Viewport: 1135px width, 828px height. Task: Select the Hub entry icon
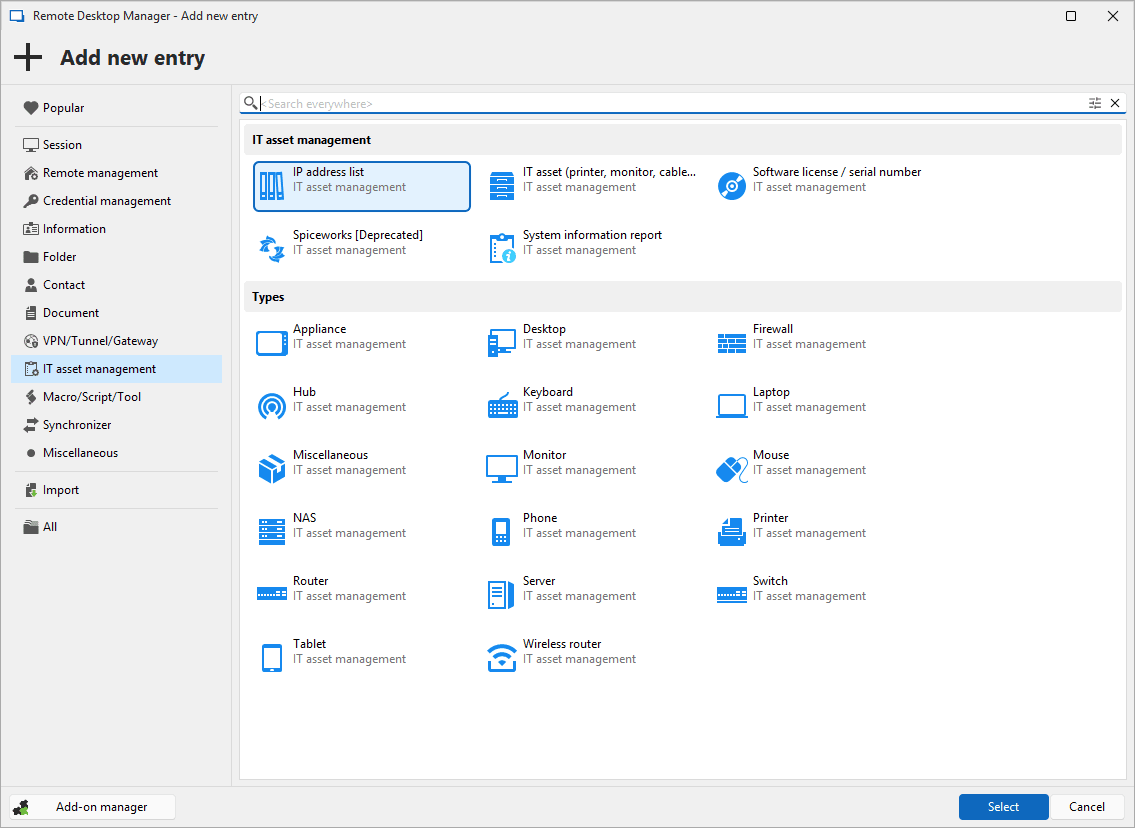(272, 406)
